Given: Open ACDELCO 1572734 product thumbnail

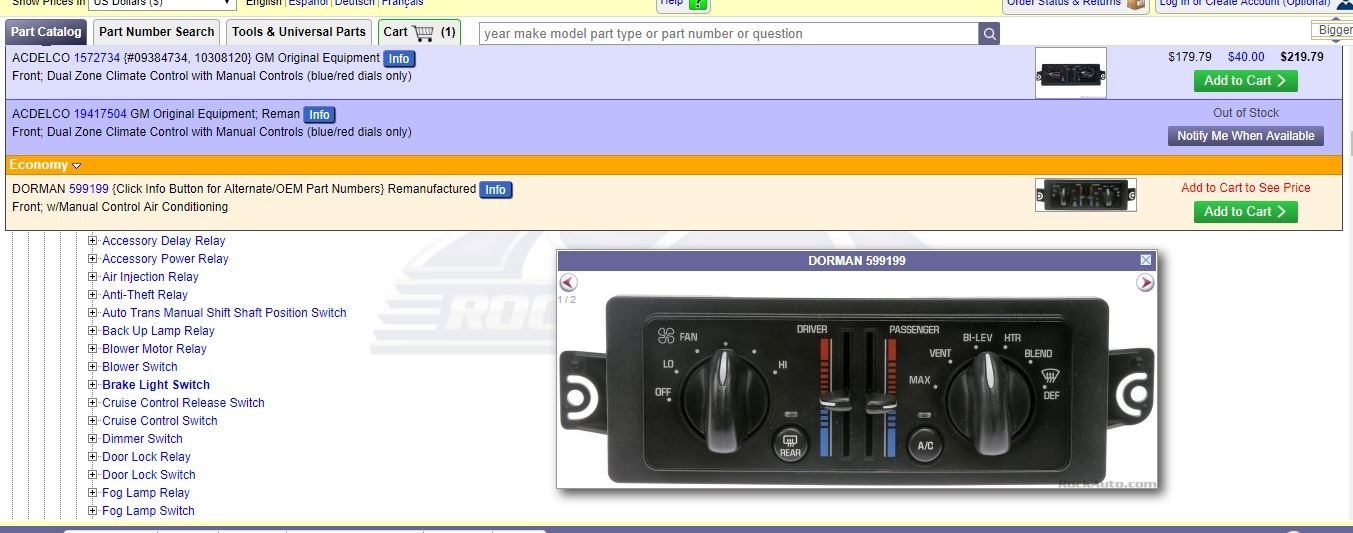Looking at the screenshot, I should (x=1071, y=73).
